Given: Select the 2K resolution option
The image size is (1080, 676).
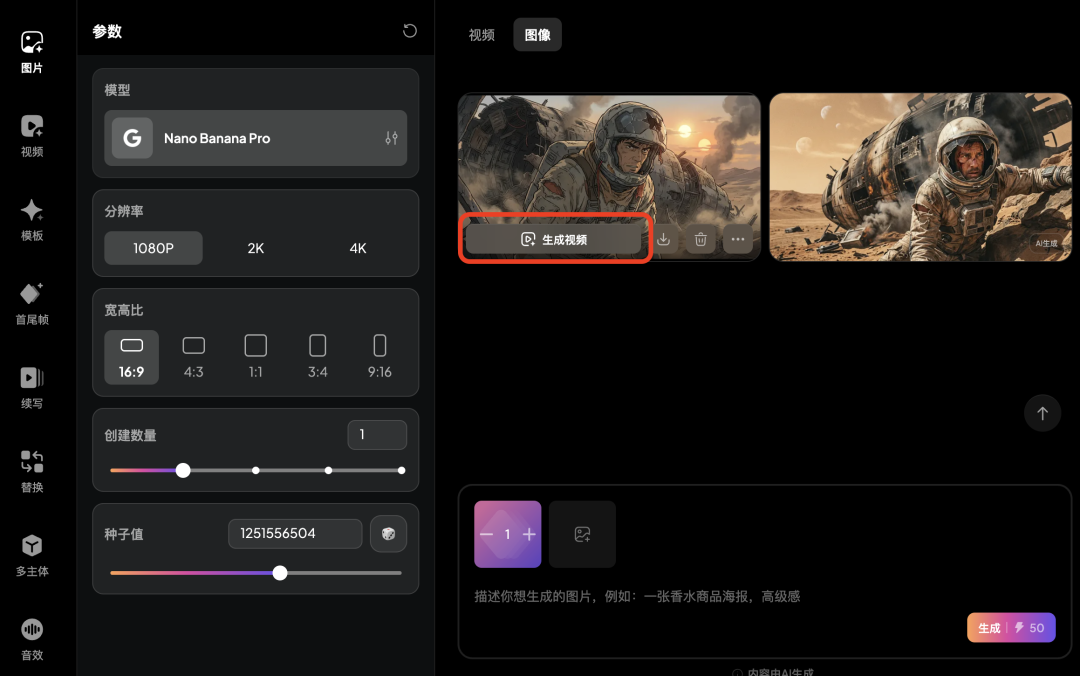Looking at the screenshot, I should coord(255,247).
